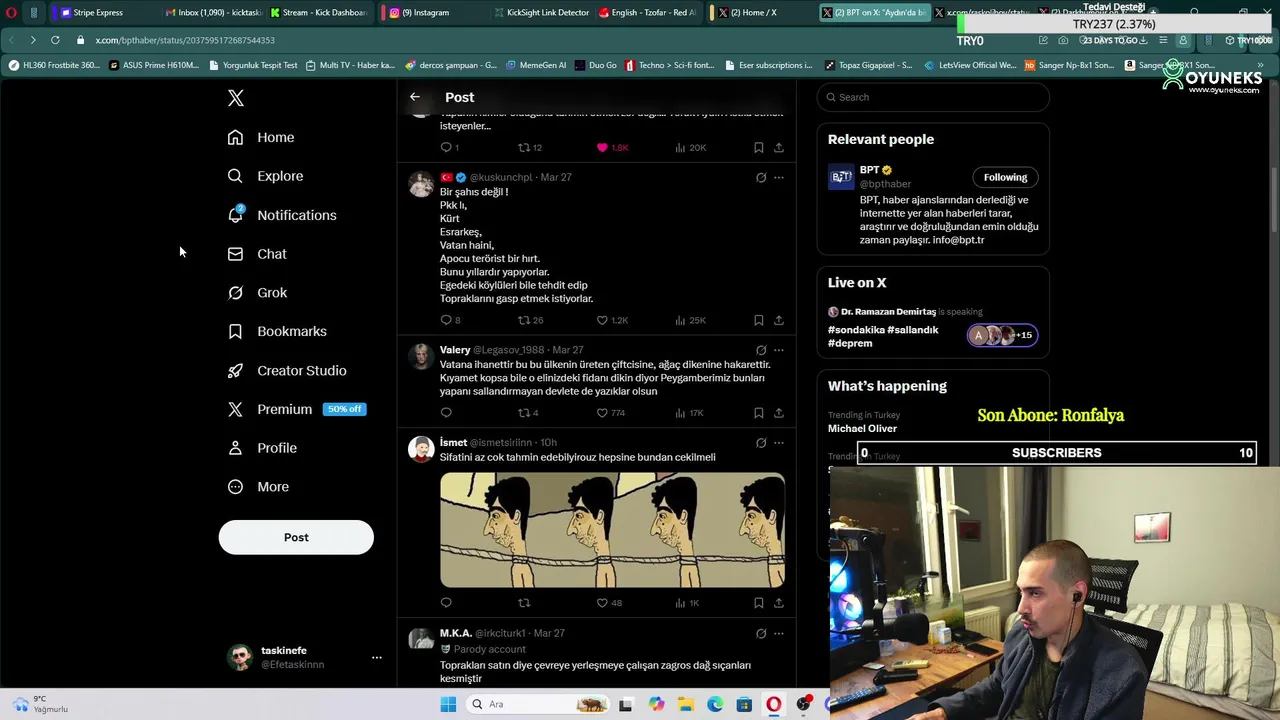The image size is (1280, 720).
Task: Go to Profile page
Action: coord(262,448)
